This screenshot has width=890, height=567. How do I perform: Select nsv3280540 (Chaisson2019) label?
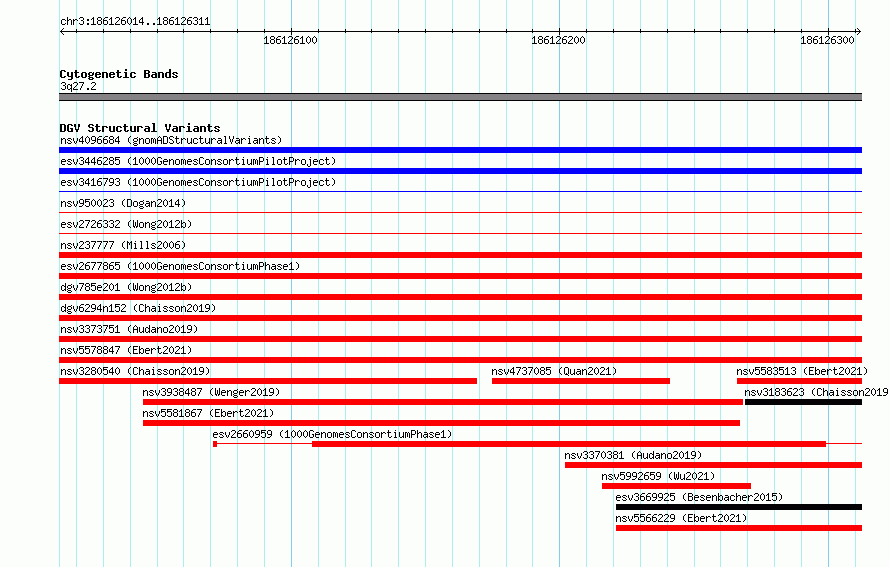[135, 371]
